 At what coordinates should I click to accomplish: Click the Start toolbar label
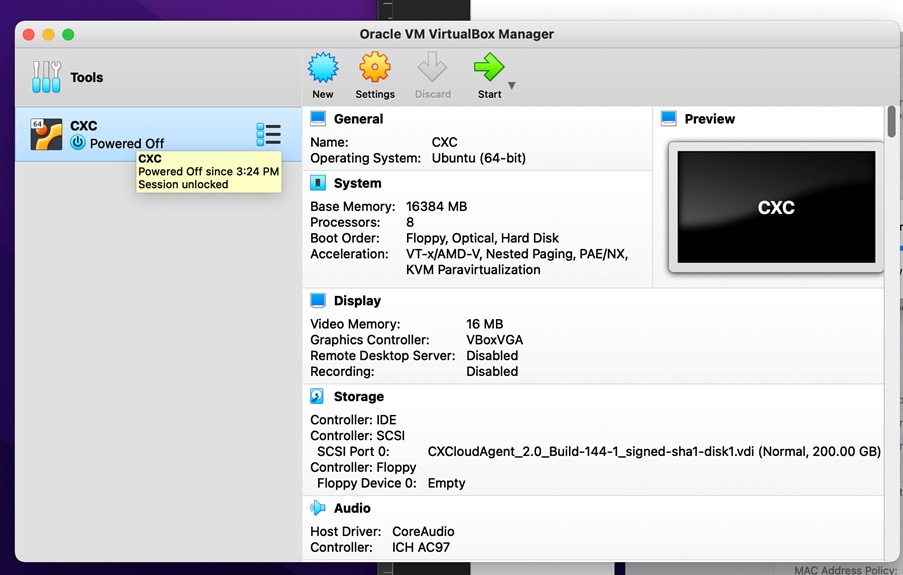pyautogui.click(x=490, y=94)
